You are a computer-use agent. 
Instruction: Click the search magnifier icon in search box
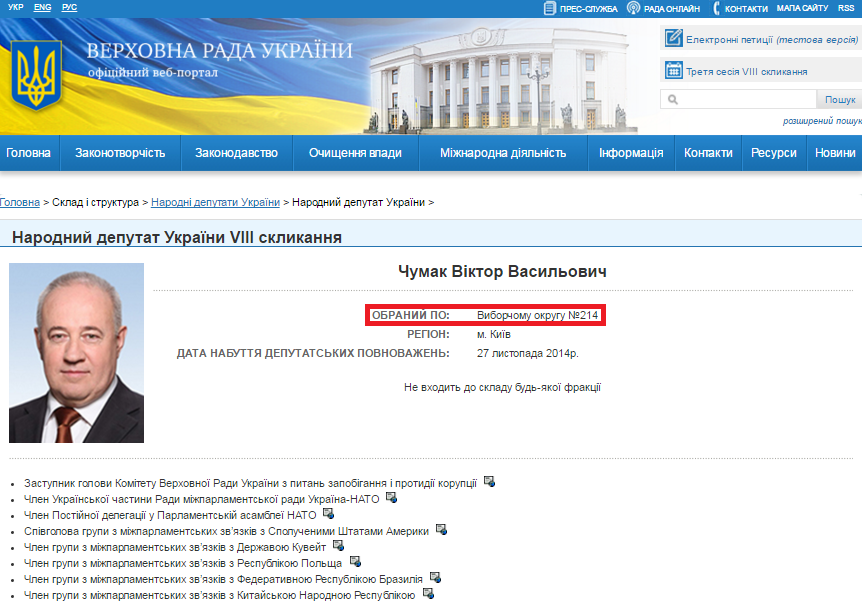(674, 100)
